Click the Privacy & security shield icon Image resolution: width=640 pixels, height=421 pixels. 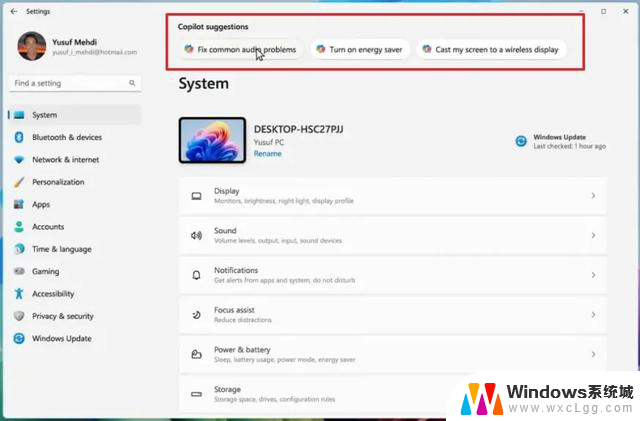pyautogui.click(x=19, y=316)
